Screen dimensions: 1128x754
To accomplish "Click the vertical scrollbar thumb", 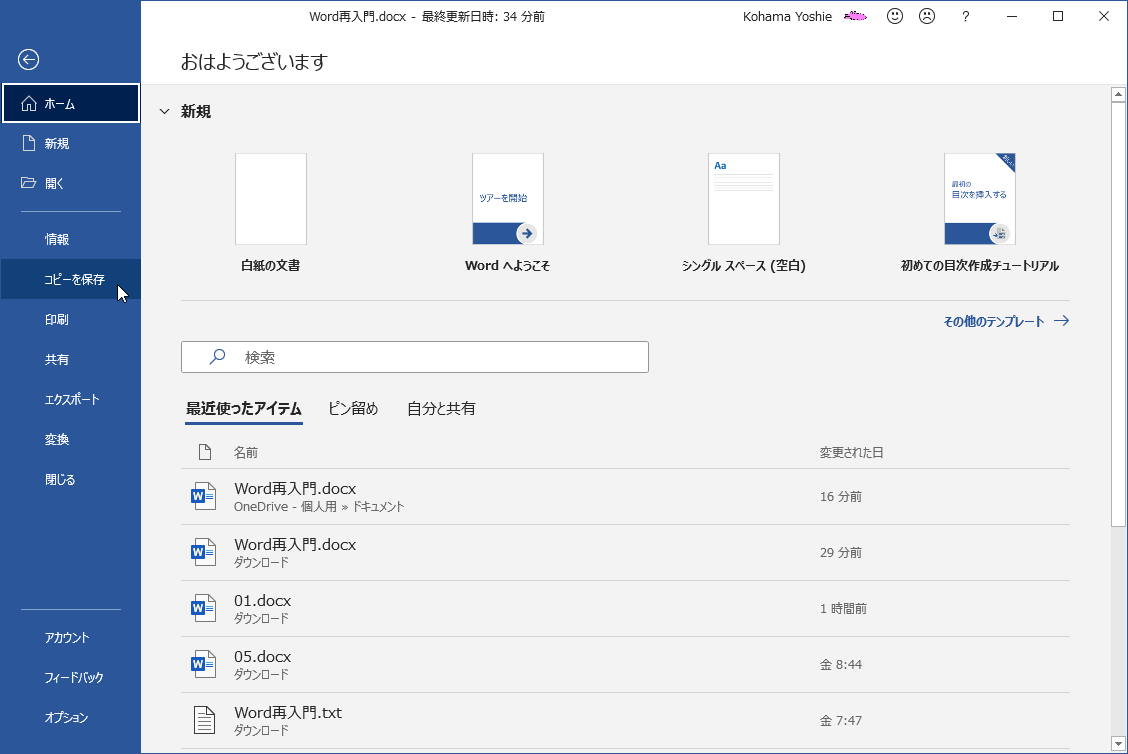I will coord(1118,314).
